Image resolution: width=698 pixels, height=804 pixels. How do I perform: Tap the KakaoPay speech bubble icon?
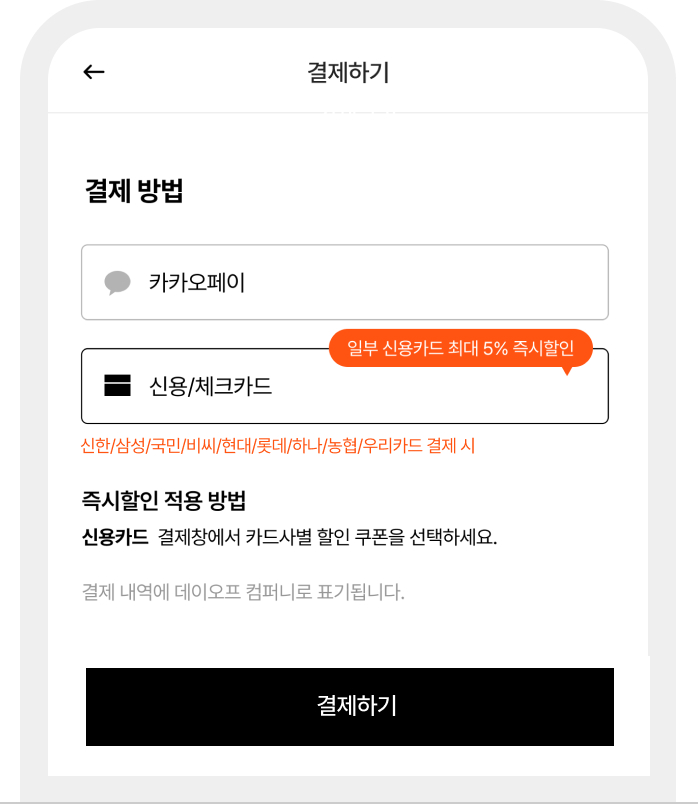pyautogui.click(x=117, y=283)
